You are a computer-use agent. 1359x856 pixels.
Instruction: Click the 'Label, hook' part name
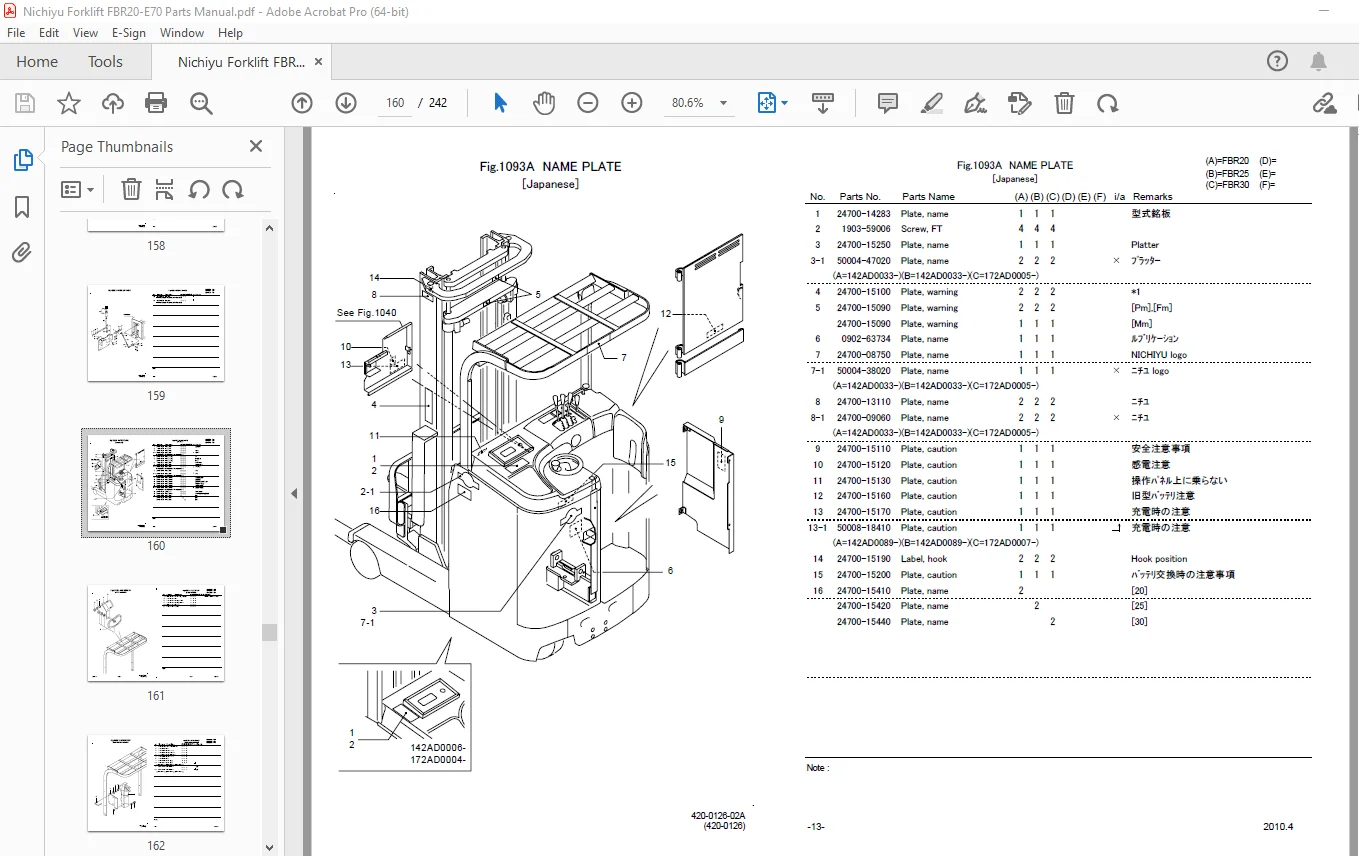click(x=924, y=559)
